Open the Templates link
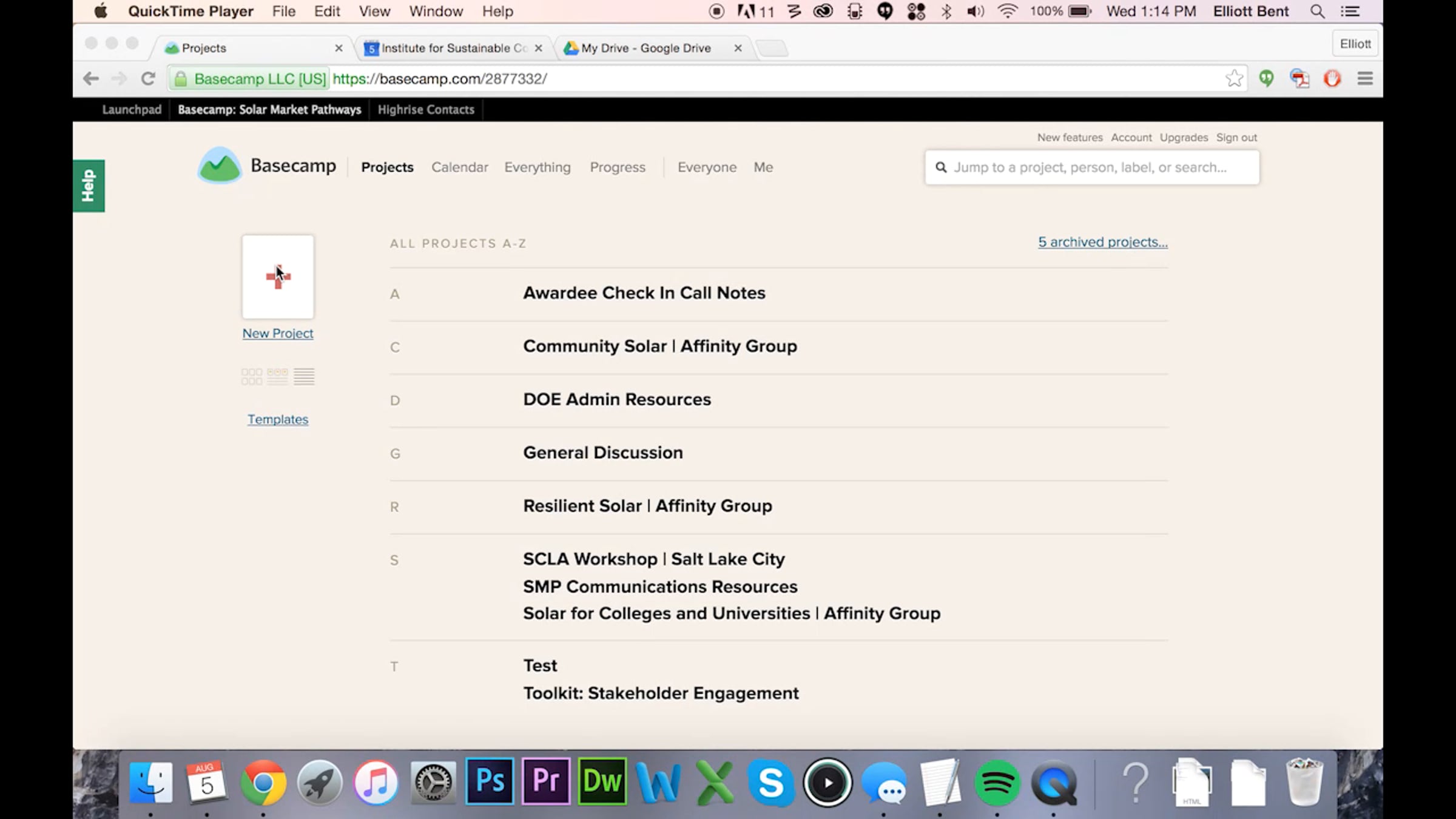This screenshot has height=819, width=1456. tap(278, 419)
